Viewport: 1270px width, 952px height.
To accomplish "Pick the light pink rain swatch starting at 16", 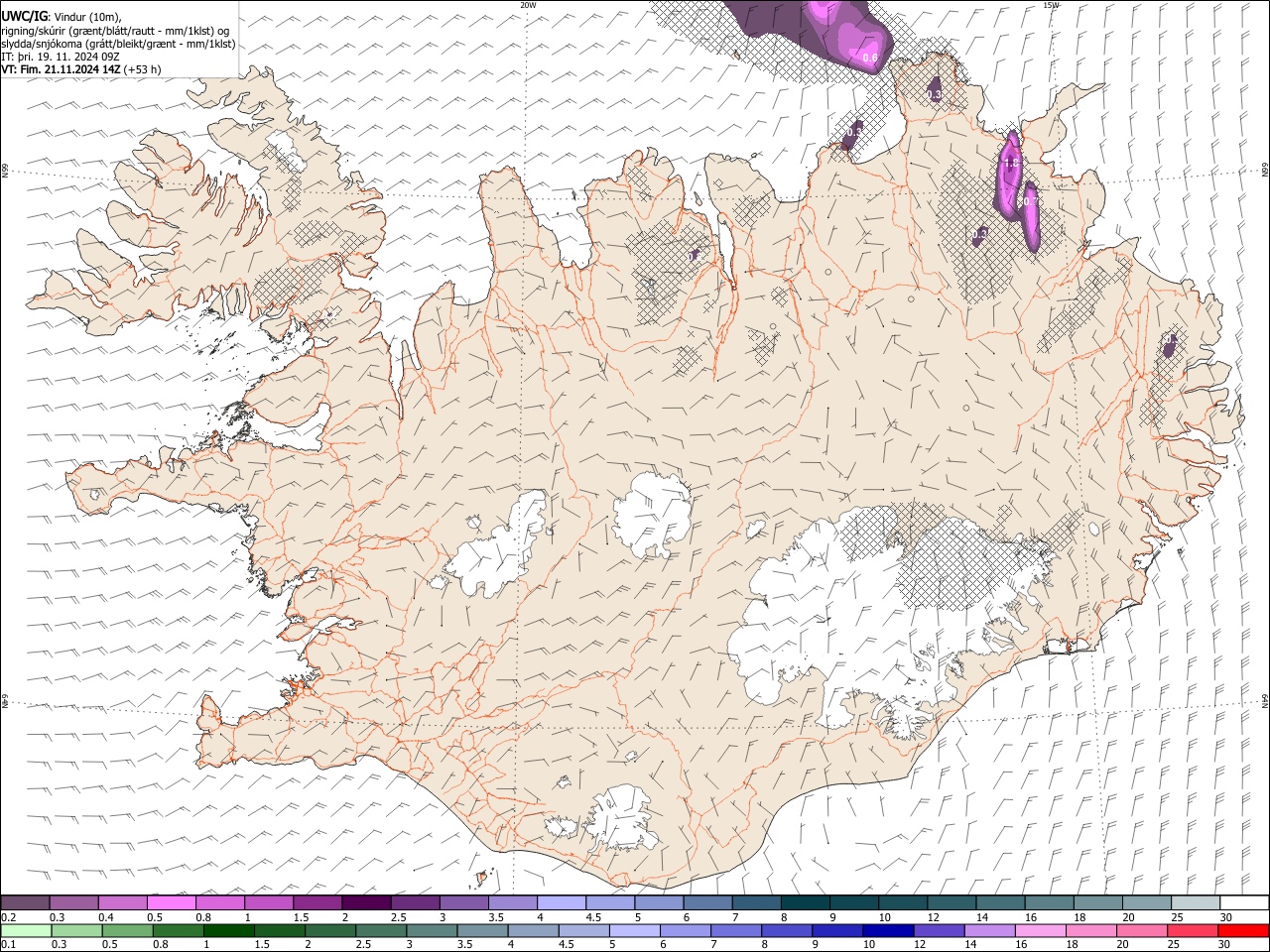I will (1041, 930).
